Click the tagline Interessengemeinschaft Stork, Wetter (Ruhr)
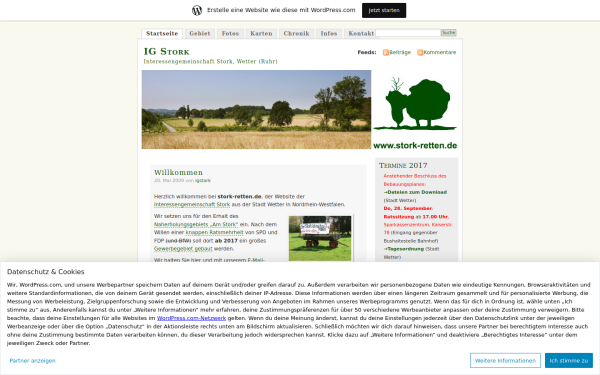The image size is (600, 375). pos(210,62)
